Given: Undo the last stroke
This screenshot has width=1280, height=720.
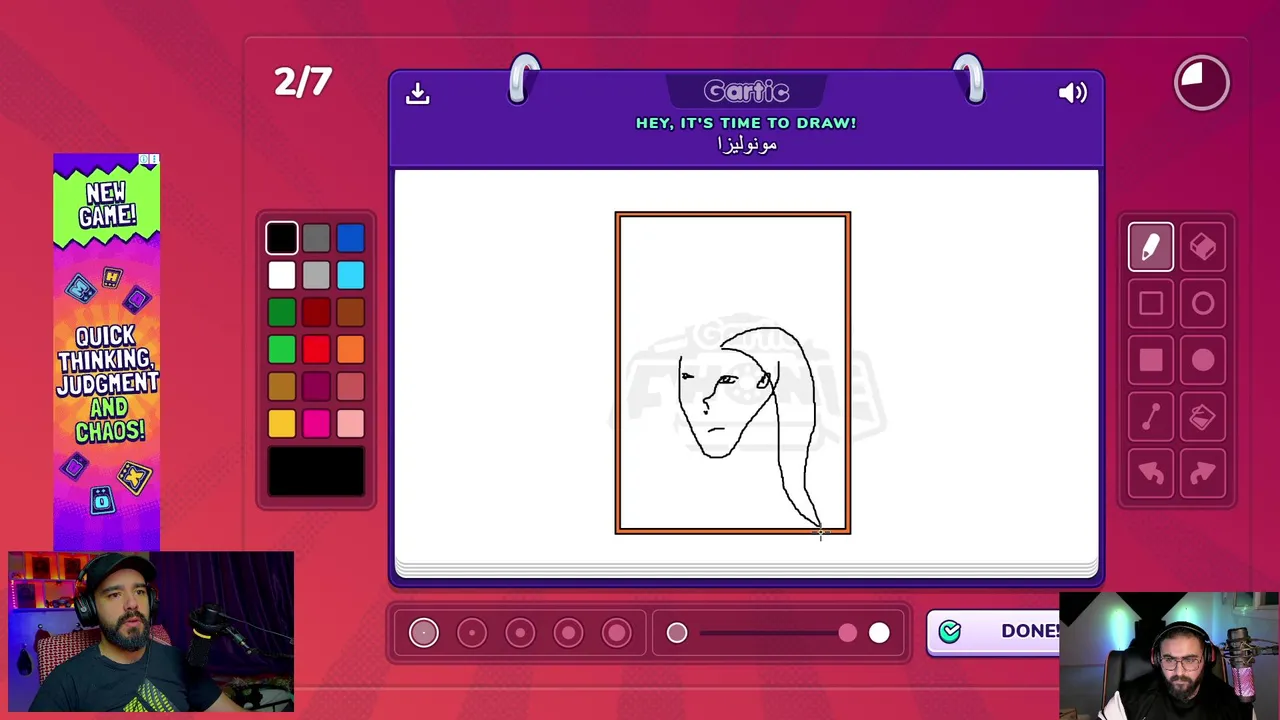Looking at the screenshot, I should point(1150,474).
